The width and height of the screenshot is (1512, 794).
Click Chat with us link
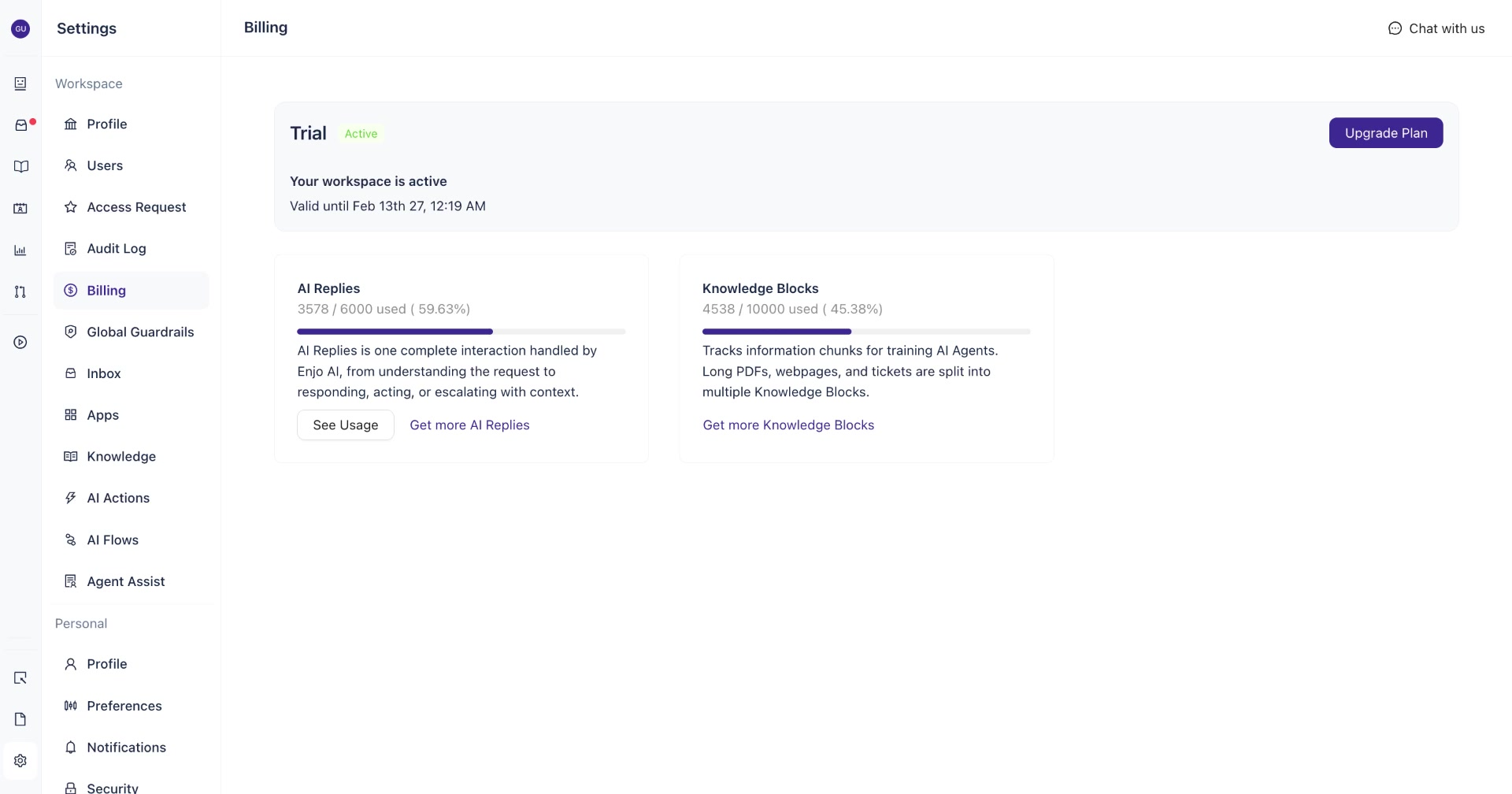(1436, 28)
